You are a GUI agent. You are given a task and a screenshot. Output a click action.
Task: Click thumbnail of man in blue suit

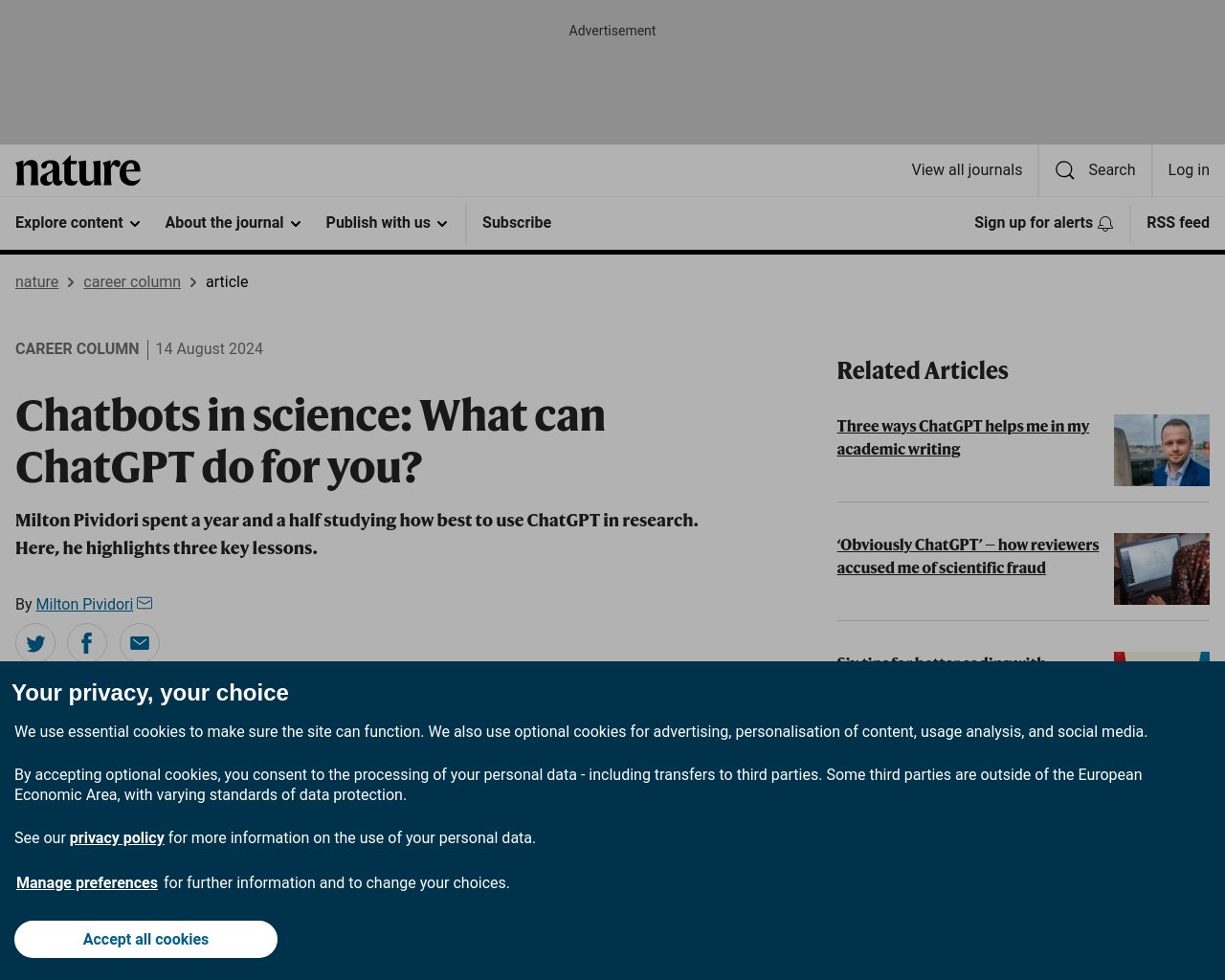point(1162,450)
